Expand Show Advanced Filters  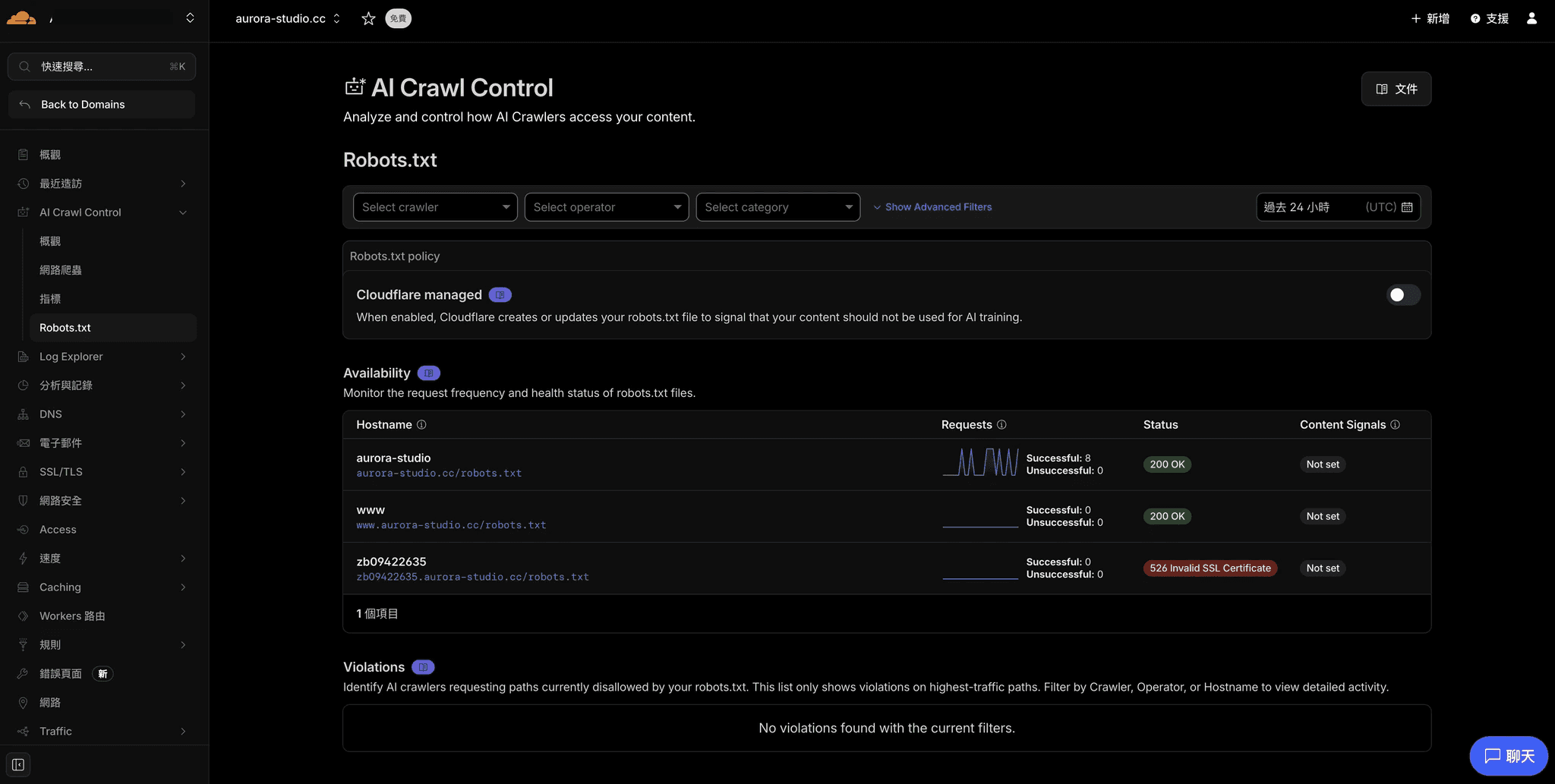click(x=932, y=207)
